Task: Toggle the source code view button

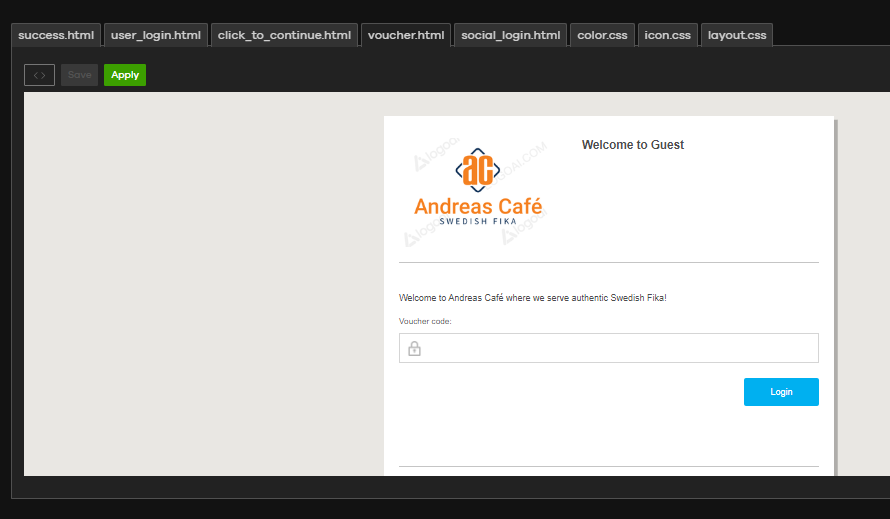Action: point(39,75)
